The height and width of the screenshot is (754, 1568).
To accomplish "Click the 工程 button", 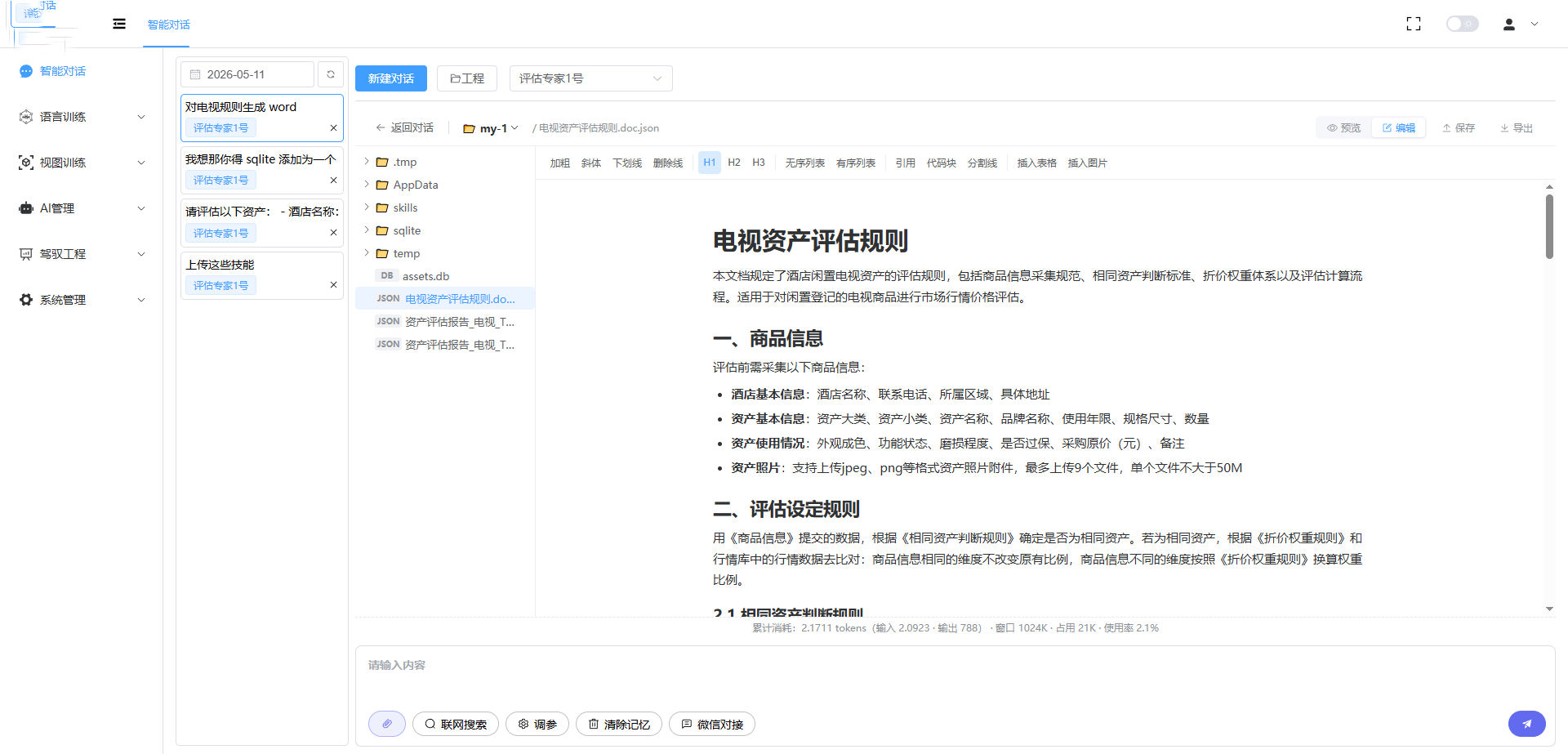I will tap(467, 78).
